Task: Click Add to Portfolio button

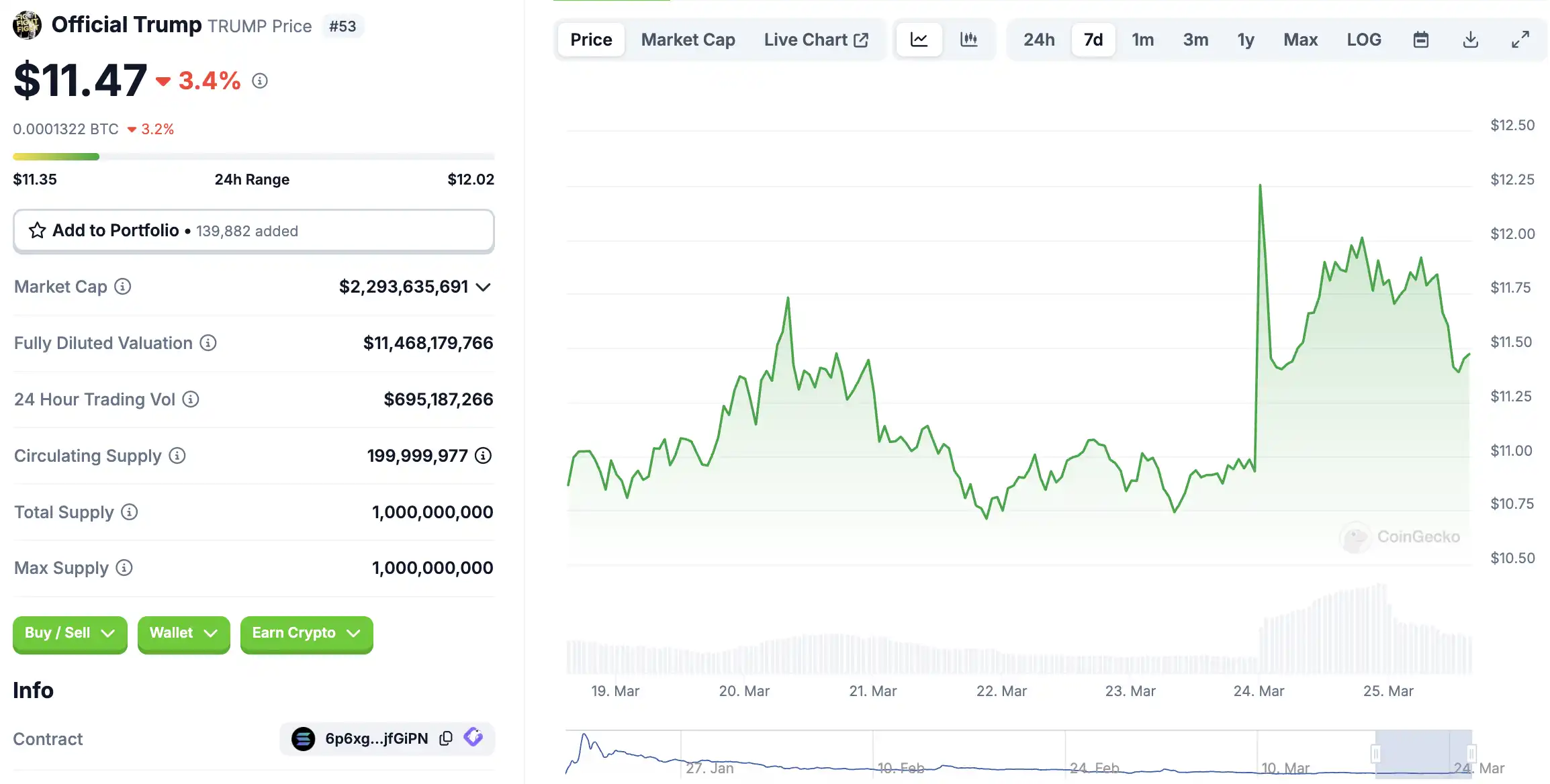Action: pyautogui.click(x=253, y=231)
